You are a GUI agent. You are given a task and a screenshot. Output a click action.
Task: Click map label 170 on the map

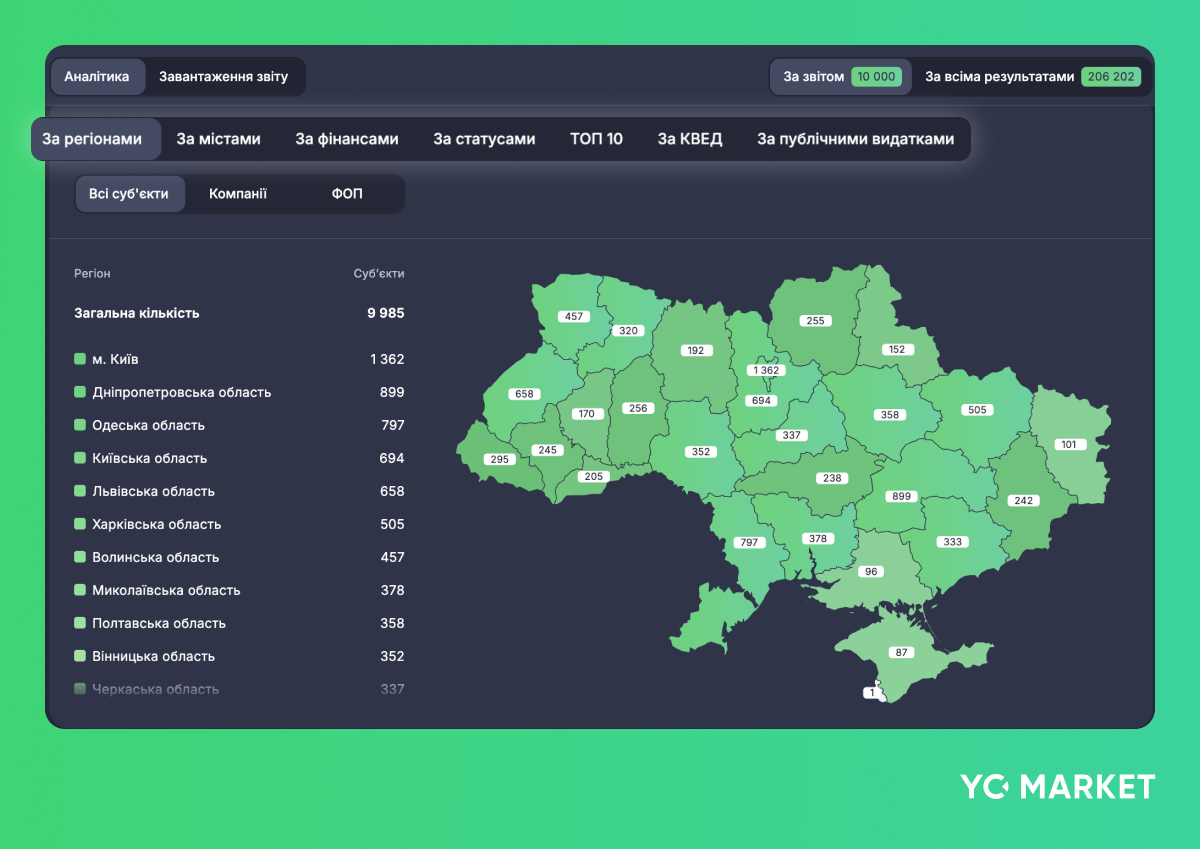pyautogui.click(x=587, y=413)
